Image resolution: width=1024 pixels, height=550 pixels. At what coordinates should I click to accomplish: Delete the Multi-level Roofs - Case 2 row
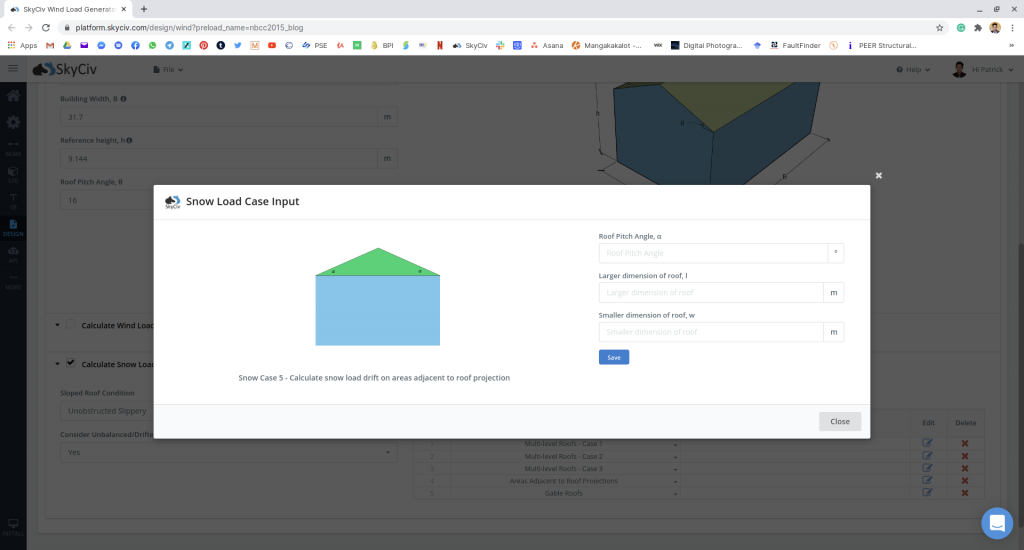[965, 455]
